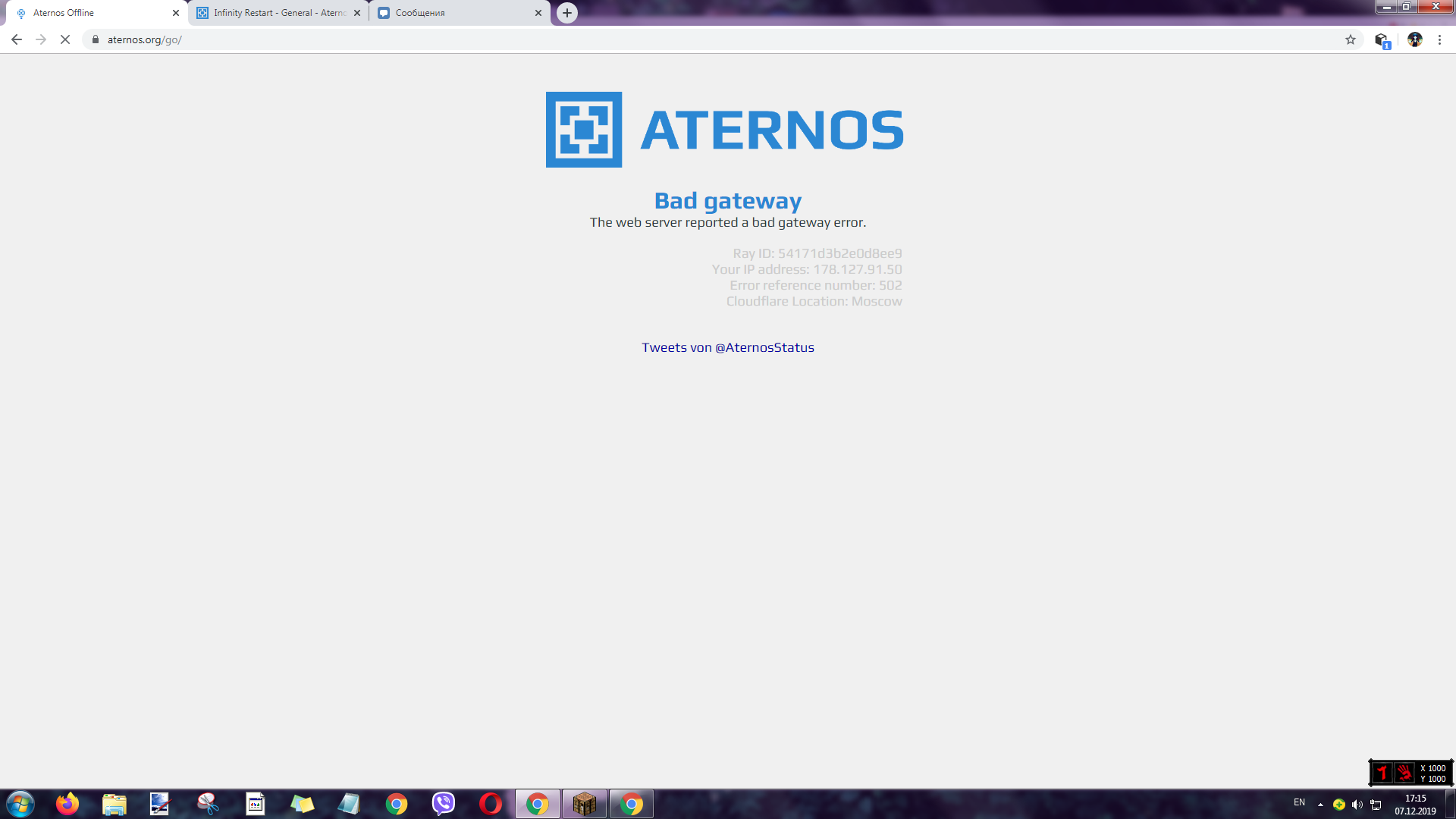Open the Chrome three-dot menu
This screenshot has height=819, width=1456.
pos(1439,39)
